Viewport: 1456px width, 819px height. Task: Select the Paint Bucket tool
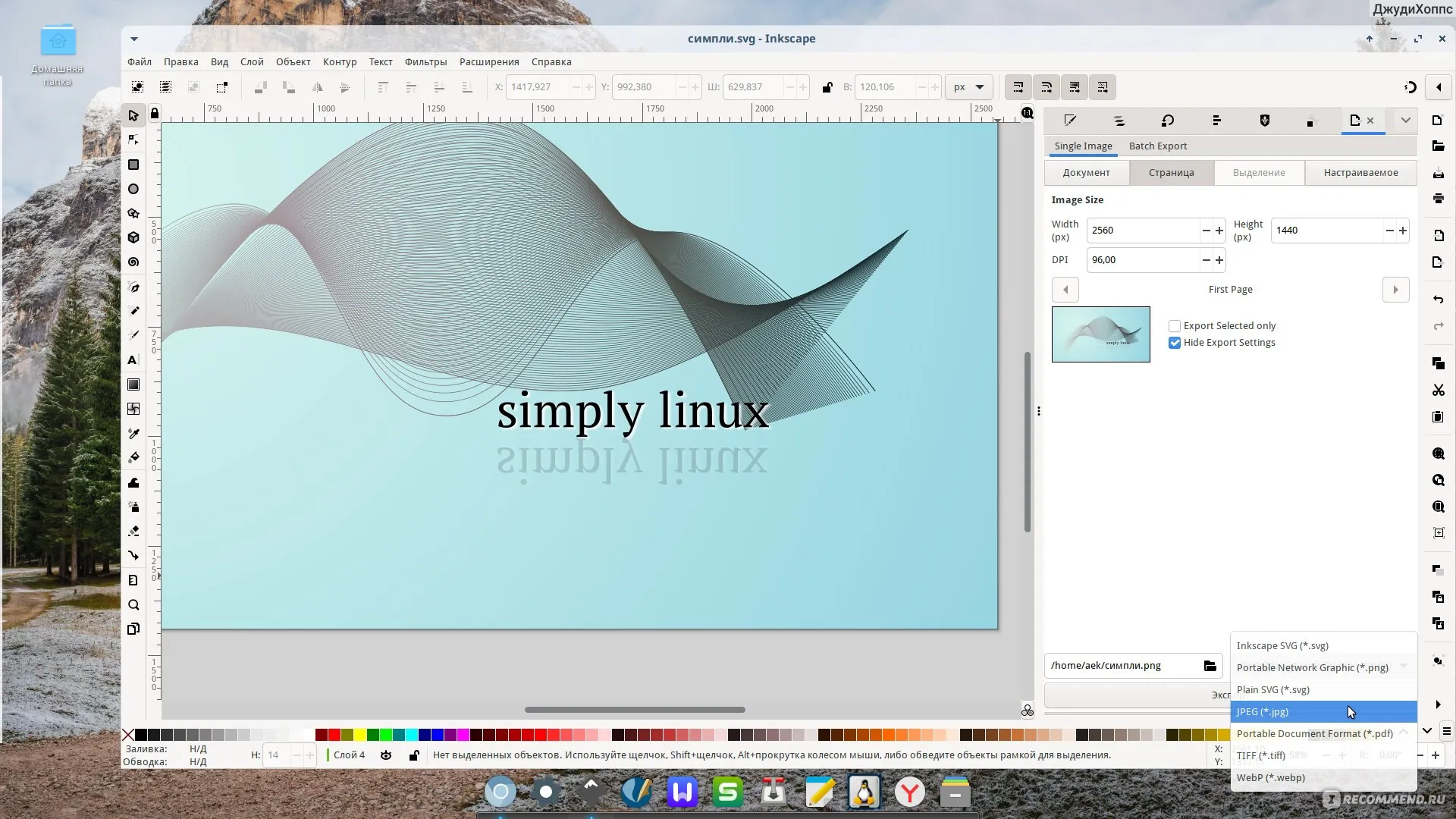pos(133,457)
